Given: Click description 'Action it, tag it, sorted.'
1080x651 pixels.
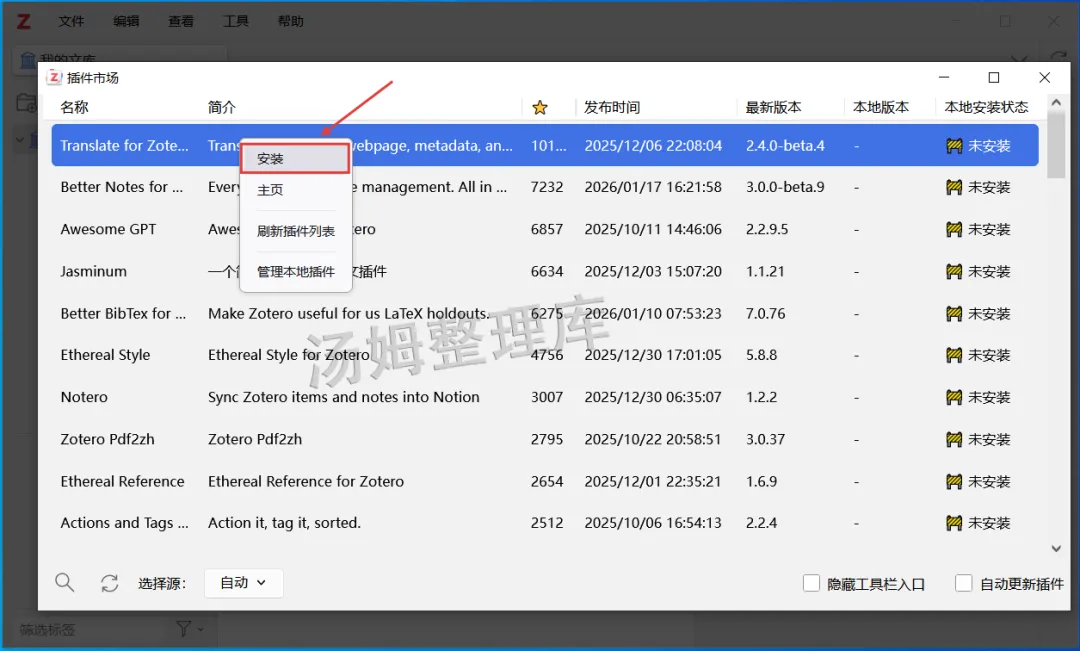Looking at the screenshot, I should point(284,523).
